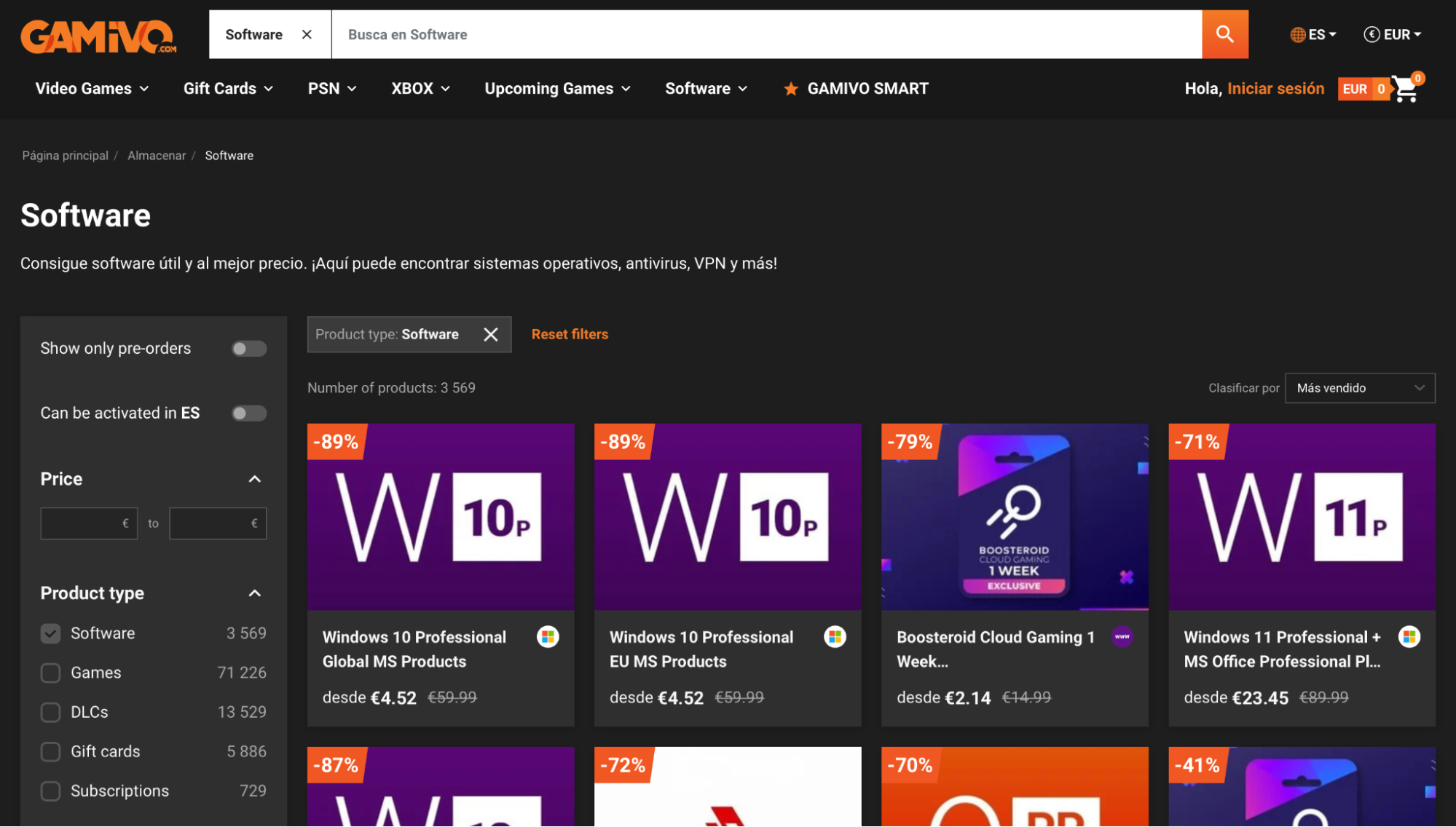Click Windows 10 Professional EU MS Products title
Image resolution: width=1456 pixels, height=827 pixels.
701,649
